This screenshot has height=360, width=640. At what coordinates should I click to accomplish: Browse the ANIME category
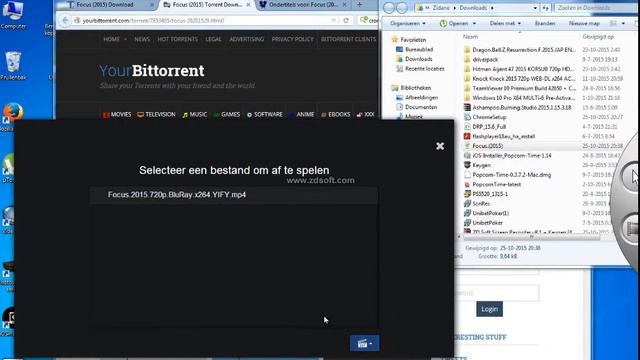coord(302,115)
